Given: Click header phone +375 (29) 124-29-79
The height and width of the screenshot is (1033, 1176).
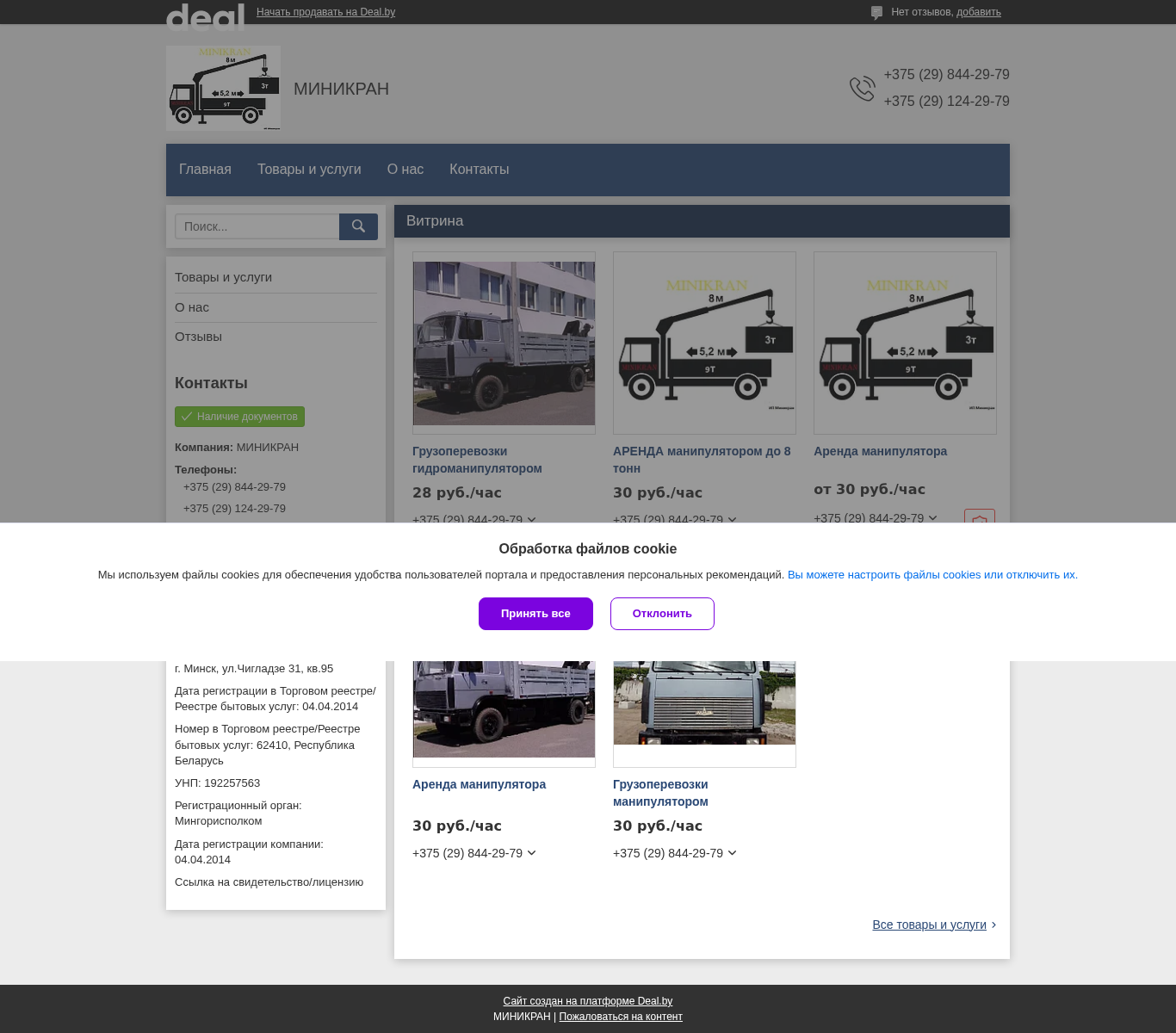Looking at the screenshot, I should pyautogui.click(x=946, y=102).
